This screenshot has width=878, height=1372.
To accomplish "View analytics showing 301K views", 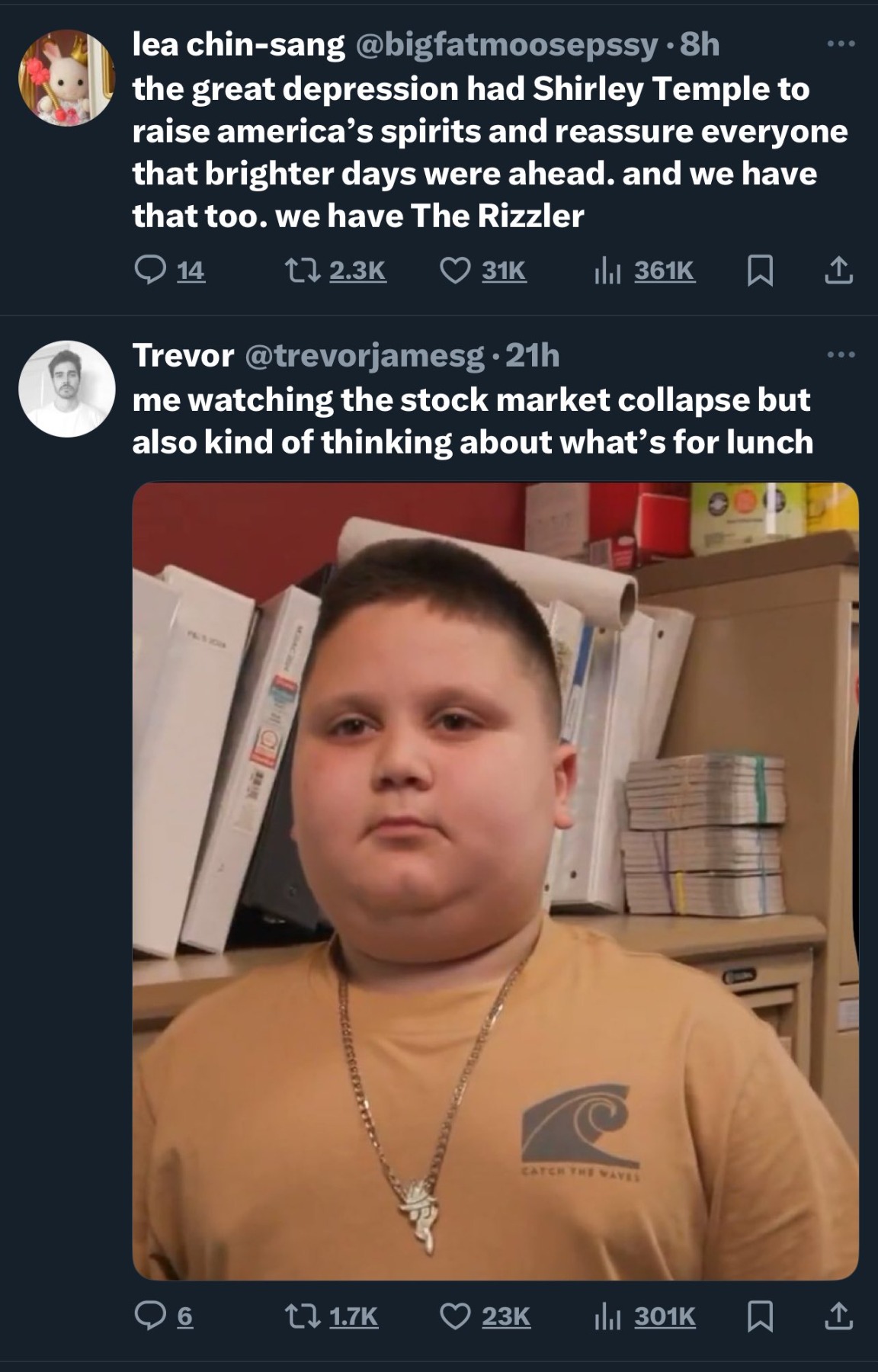I will click(x=645, y=1316).
